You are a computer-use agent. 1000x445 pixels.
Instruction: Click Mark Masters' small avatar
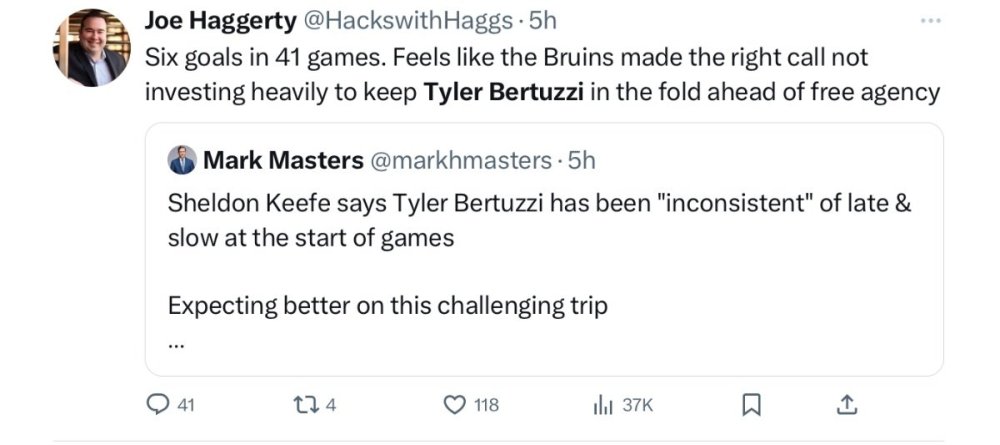(182, 159)
